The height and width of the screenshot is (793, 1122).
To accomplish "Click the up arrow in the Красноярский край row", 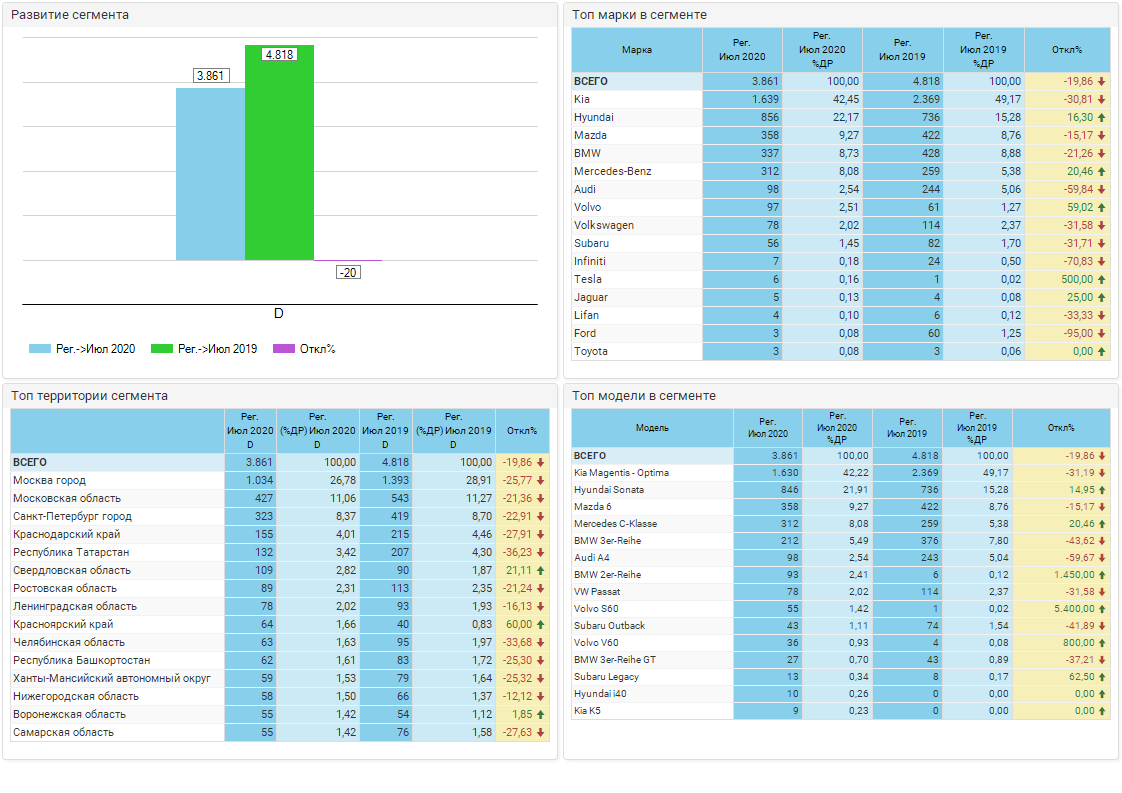I will click(x=540, y=625).
